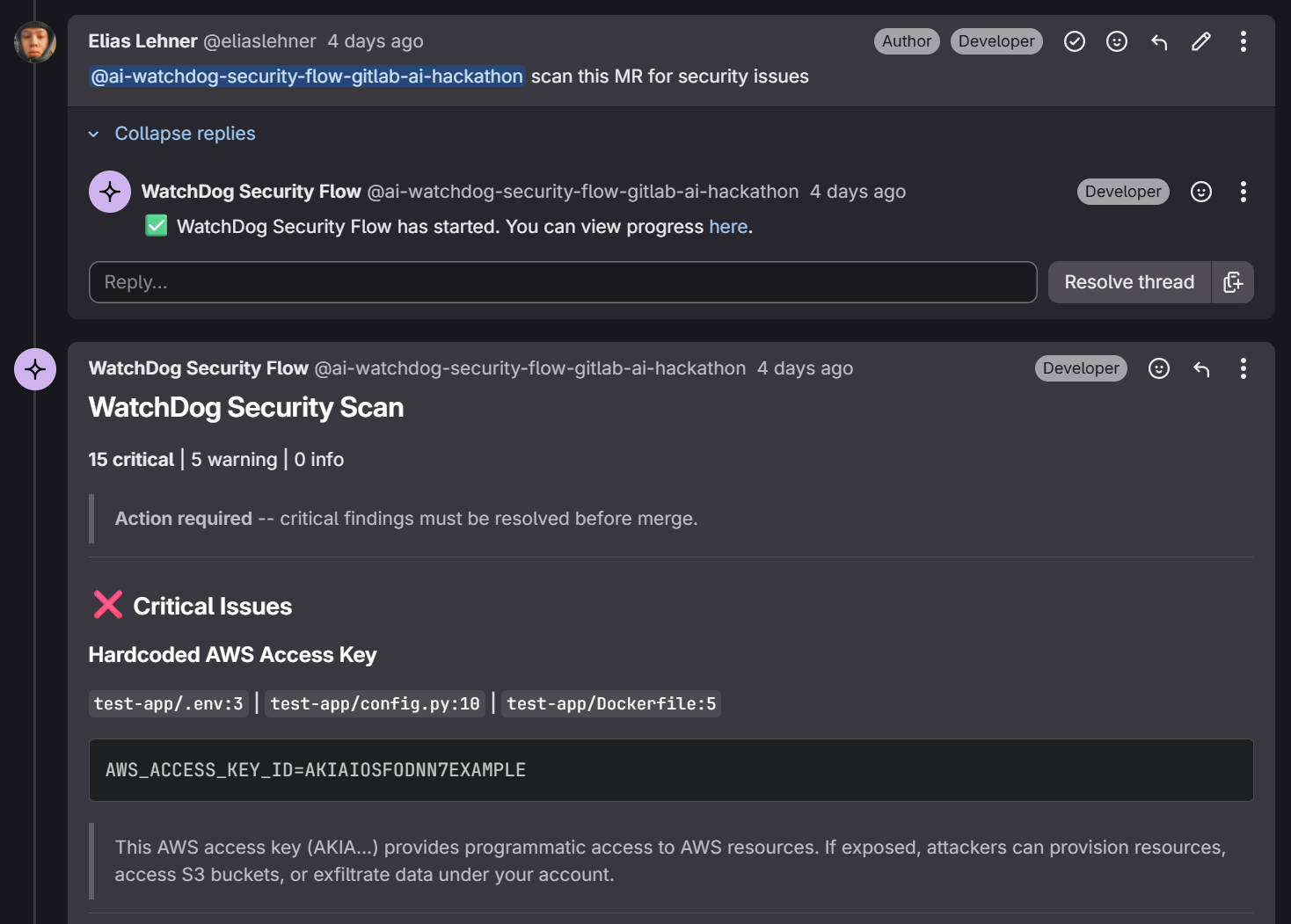Open Elias Lehner's profile name link
Screen dimensions: 1291x924
coord(142,41)
